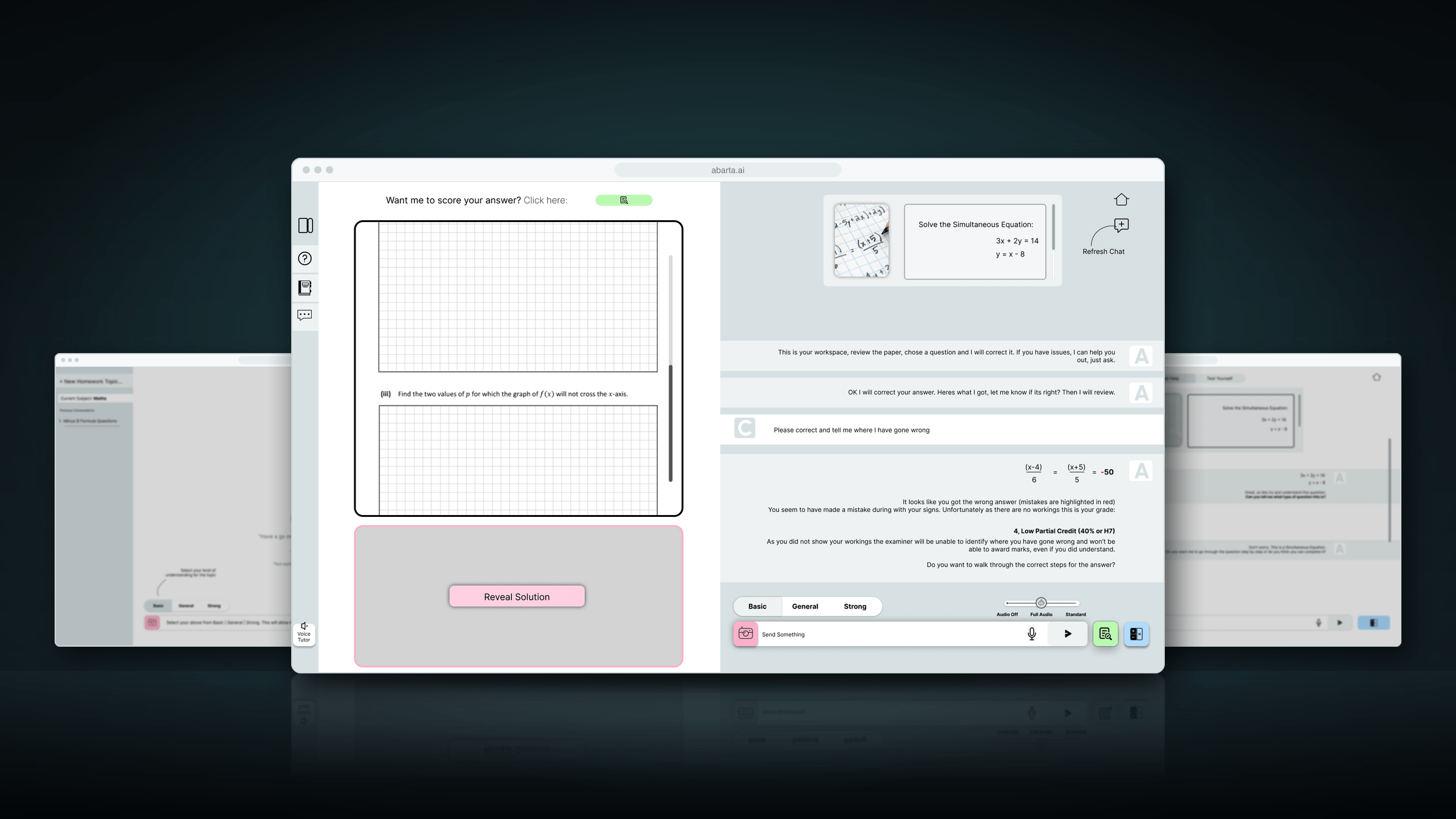Click the exam paper scrollbar
1456x819 pixels.
coord(670,423)
